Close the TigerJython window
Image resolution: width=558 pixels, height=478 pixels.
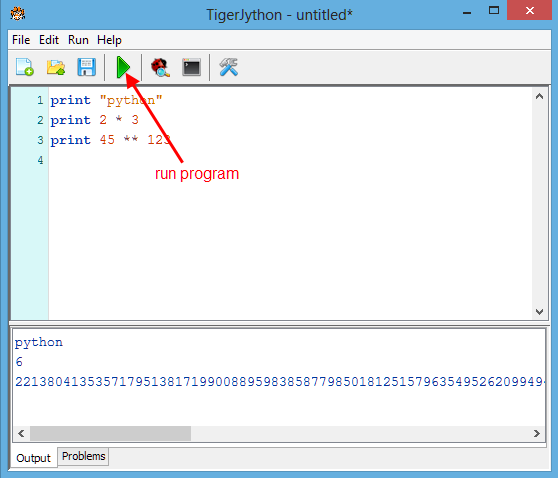530,11
